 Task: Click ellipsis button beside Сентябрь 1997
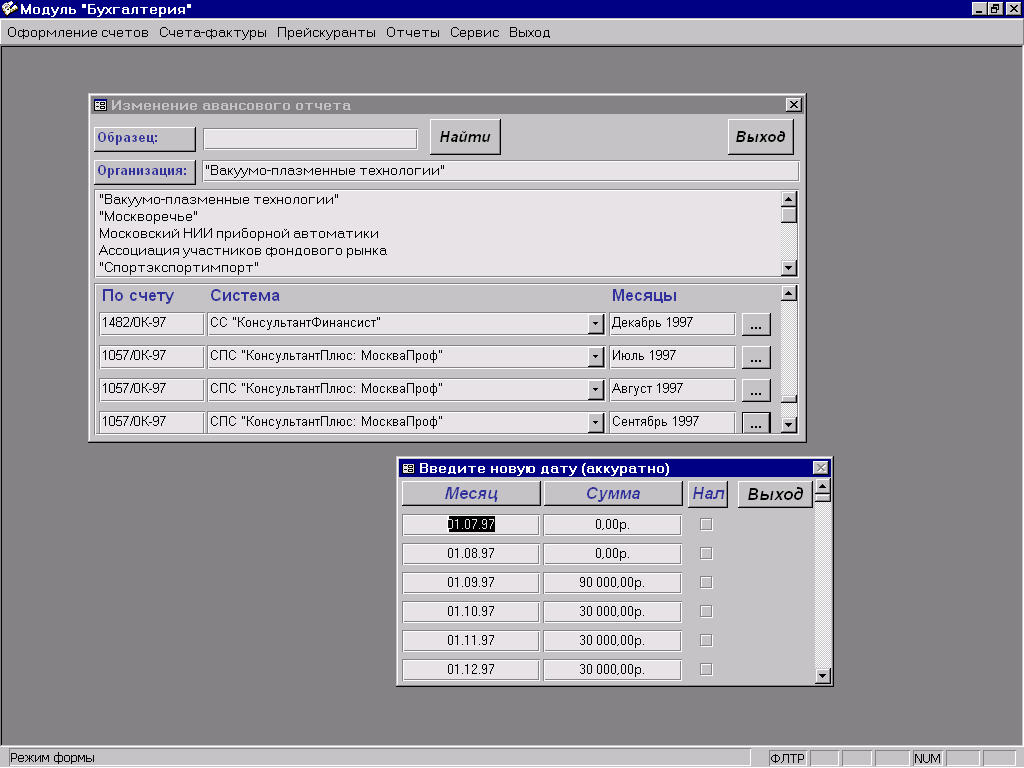tap(756, 423)
